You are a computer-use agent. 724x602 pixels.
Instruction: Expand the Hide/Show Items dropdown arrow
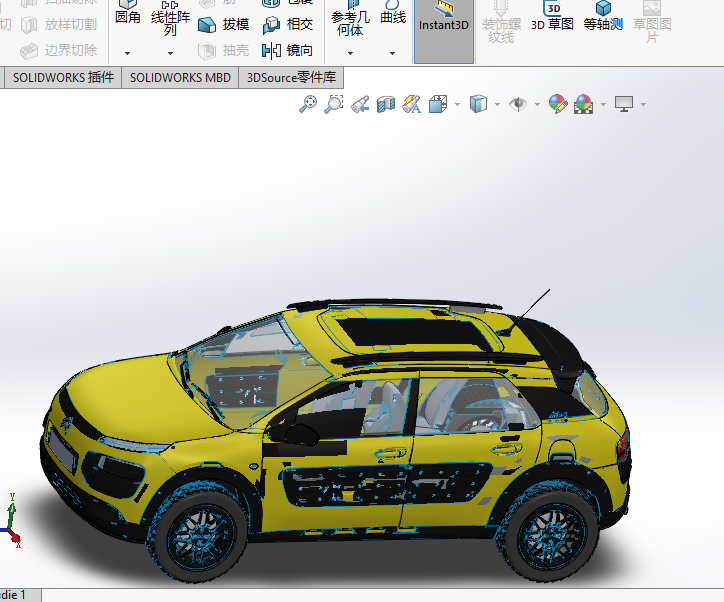pos(537,105)
